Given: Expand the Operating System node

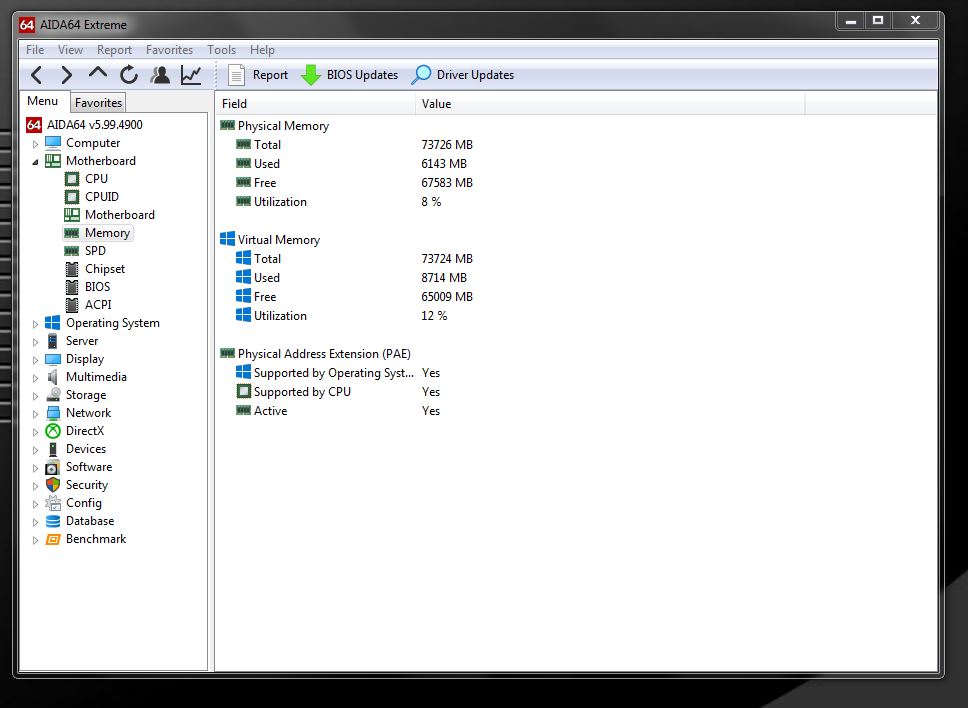Looking at the screenshot, I should click(x=35, y=324).
